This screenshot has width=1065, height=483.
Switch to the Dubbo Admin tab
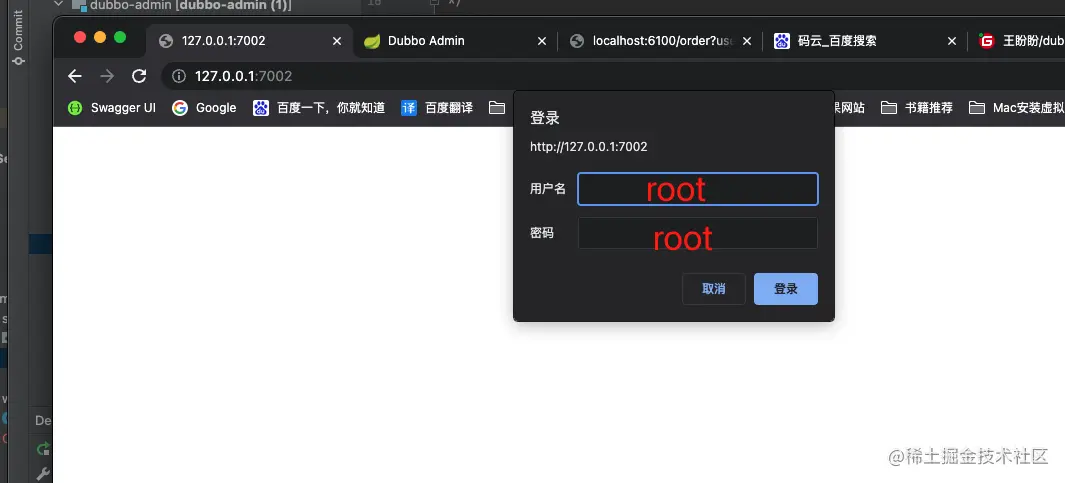pyautogui.click(x=455, y=41)
